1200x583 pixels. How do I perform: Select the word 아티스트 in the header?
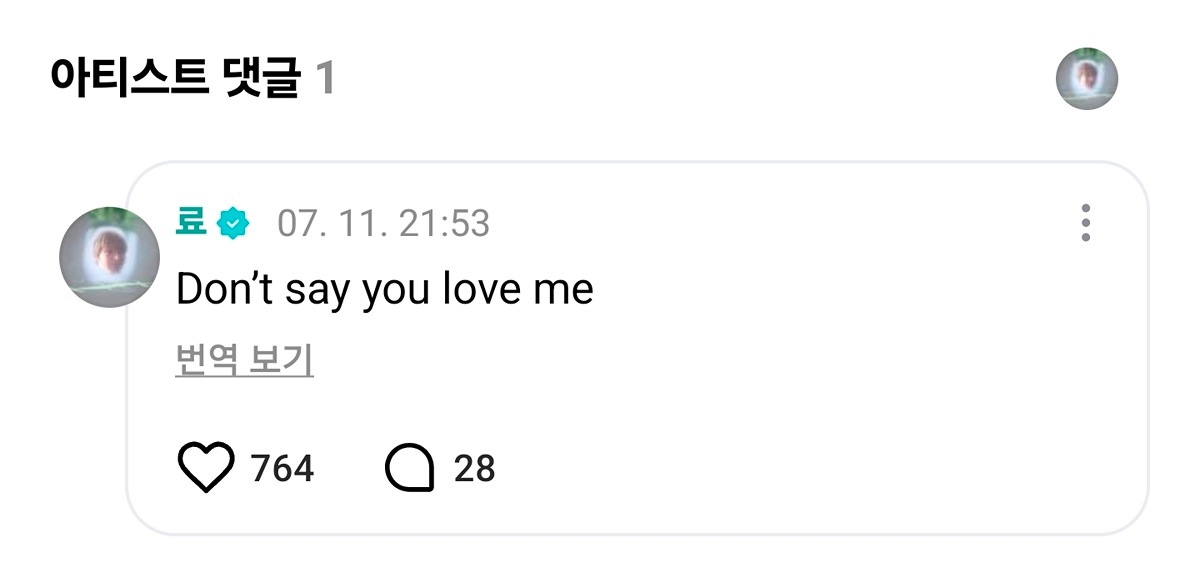click(129, 79)
